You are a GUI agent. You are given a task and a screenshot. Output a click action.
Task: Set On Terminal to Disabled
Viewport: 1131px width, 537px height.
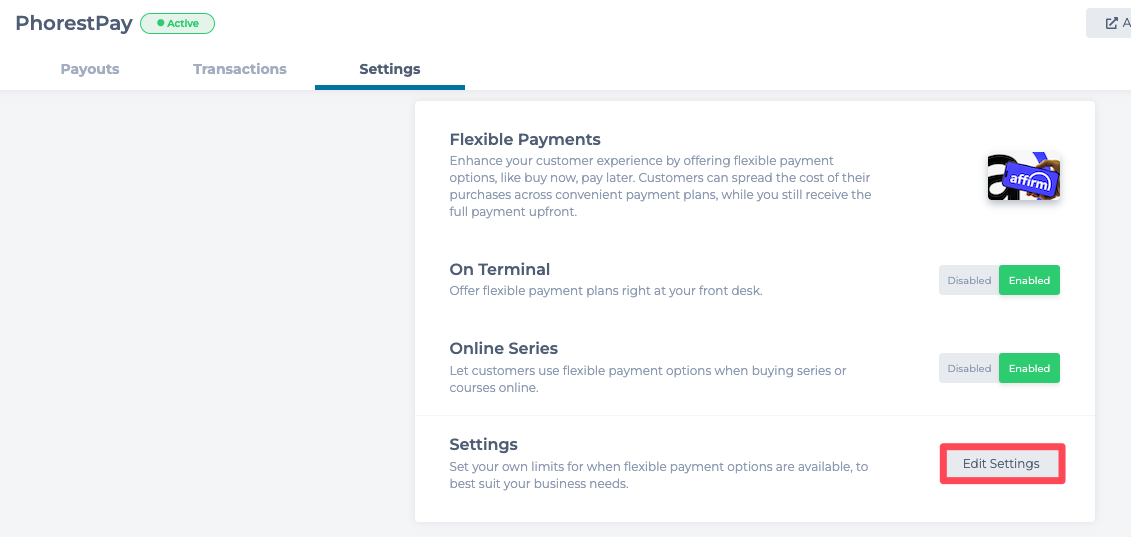[x=969, y=281]
